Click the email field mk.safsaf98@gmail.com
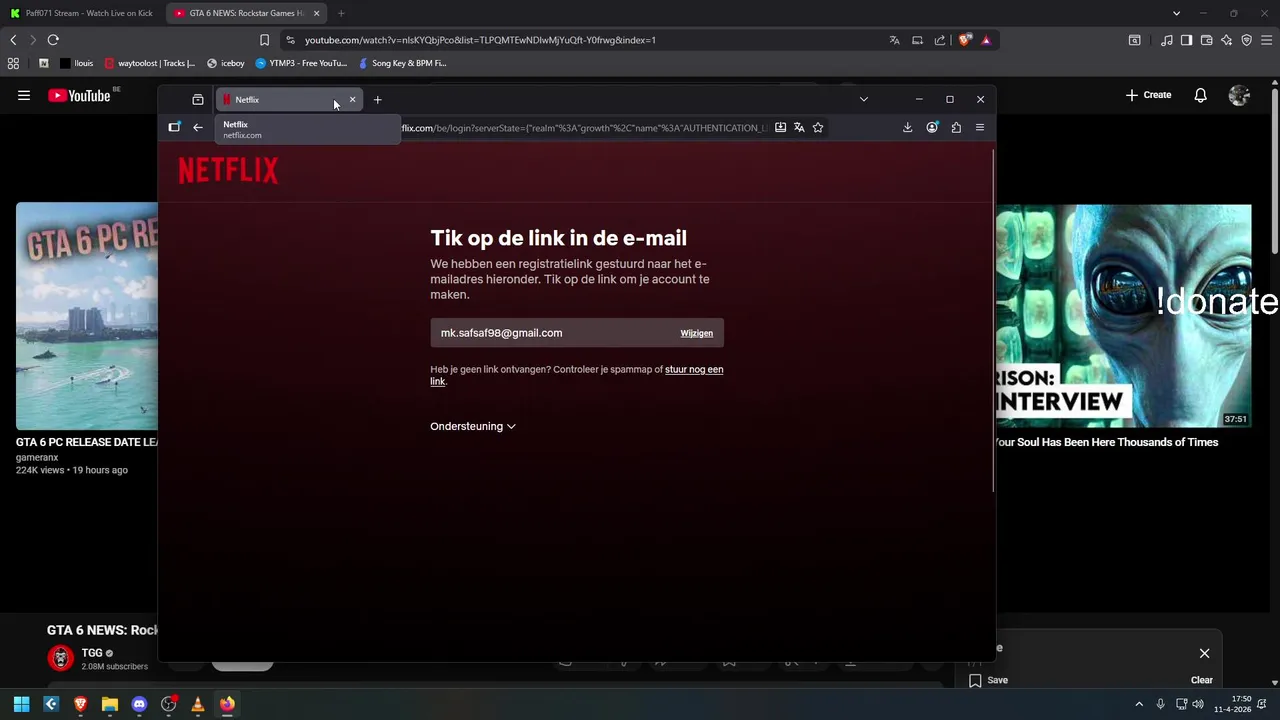1280x720 pixels. click(x=577, y=333)
